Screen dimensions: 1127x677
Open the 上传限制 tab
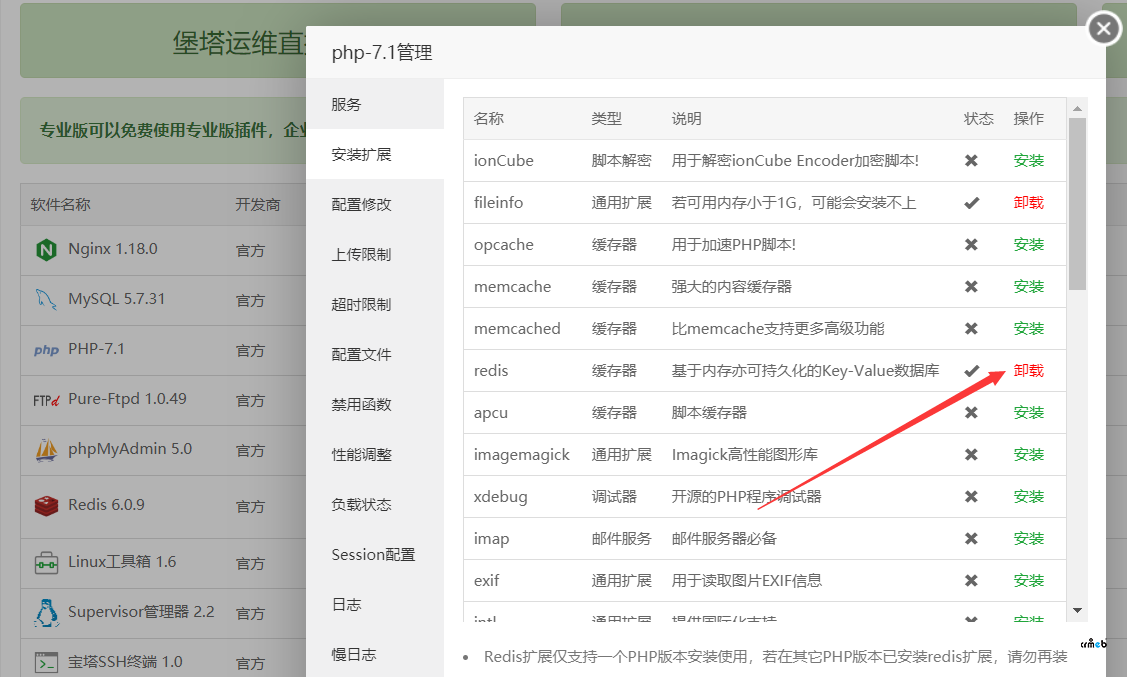click(374, 254)
